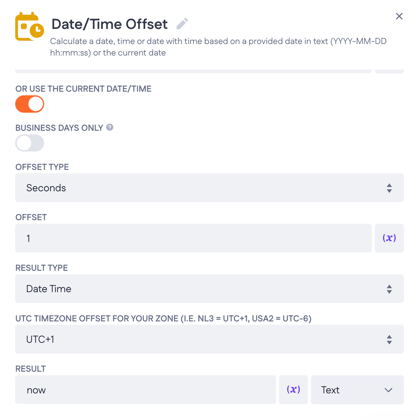Open the Offset Type dropdown showing Seconds

(x=209, y=188)
